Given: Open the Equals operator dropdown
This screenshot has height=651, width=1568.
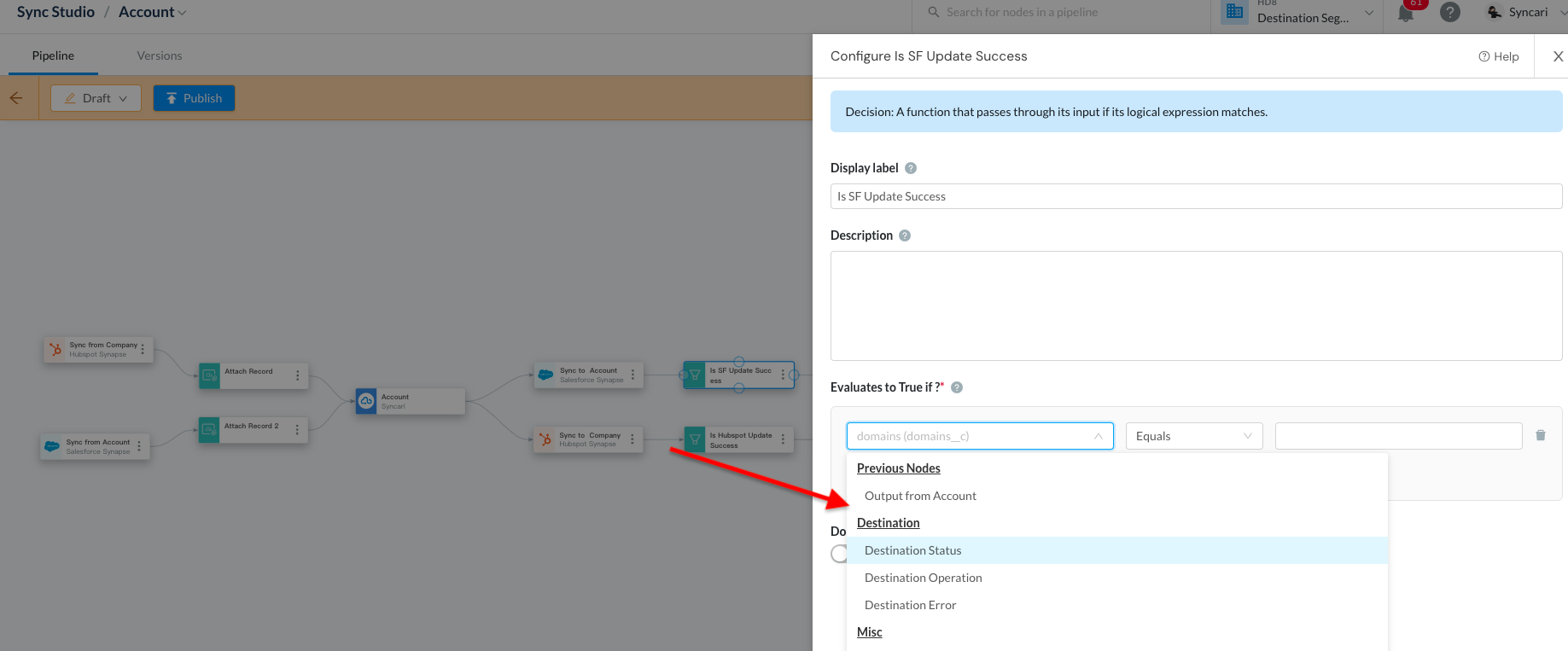Looking at the screenshot, I should coord(1194,436).
